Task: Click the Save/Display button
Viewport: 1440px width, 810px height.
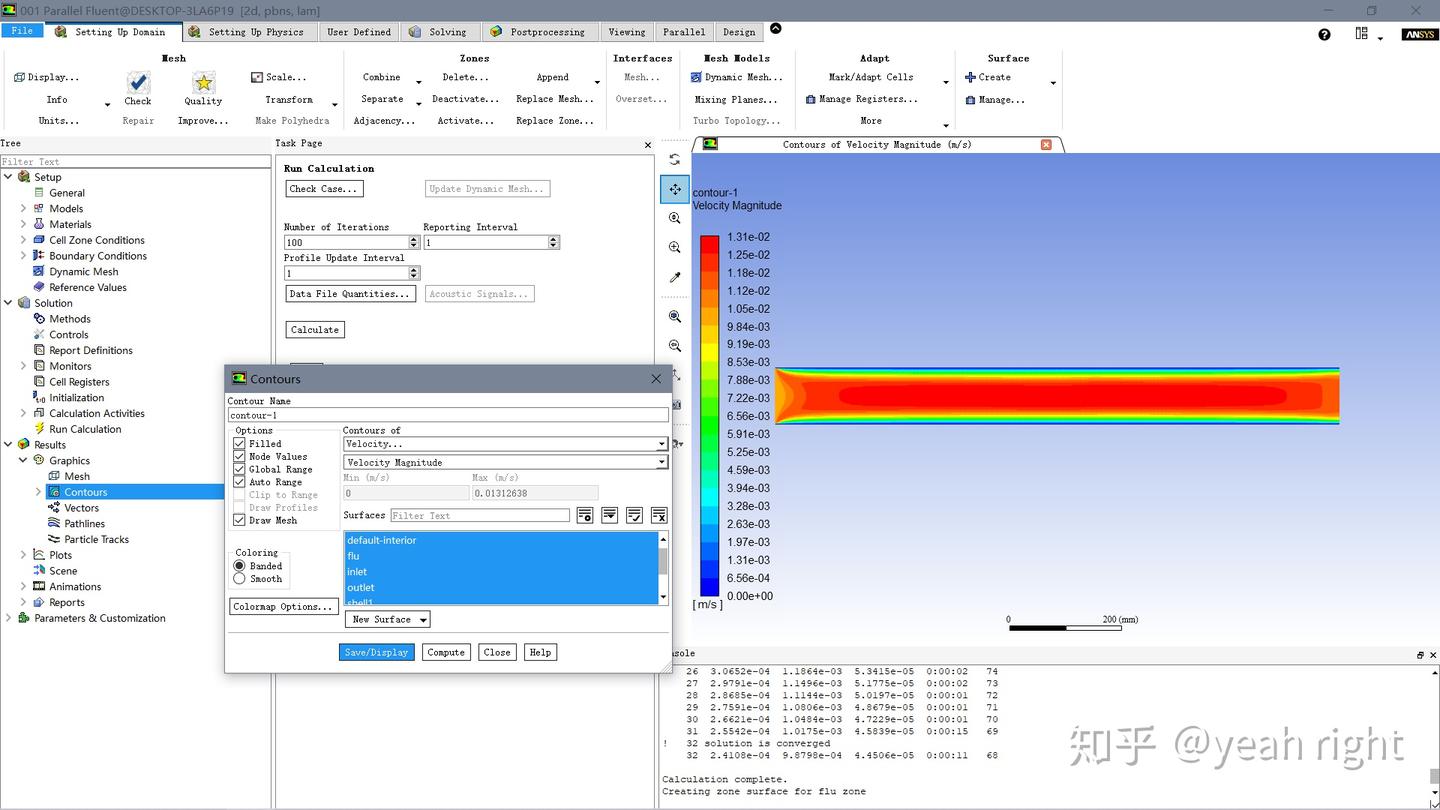Action: point(376,652)
